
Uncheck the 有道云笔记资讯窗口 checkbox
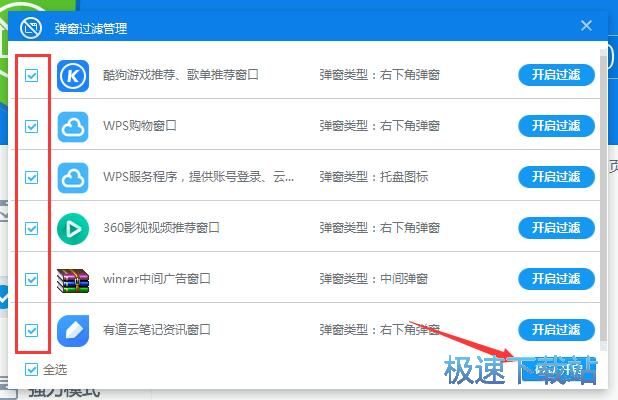point(32,330)
